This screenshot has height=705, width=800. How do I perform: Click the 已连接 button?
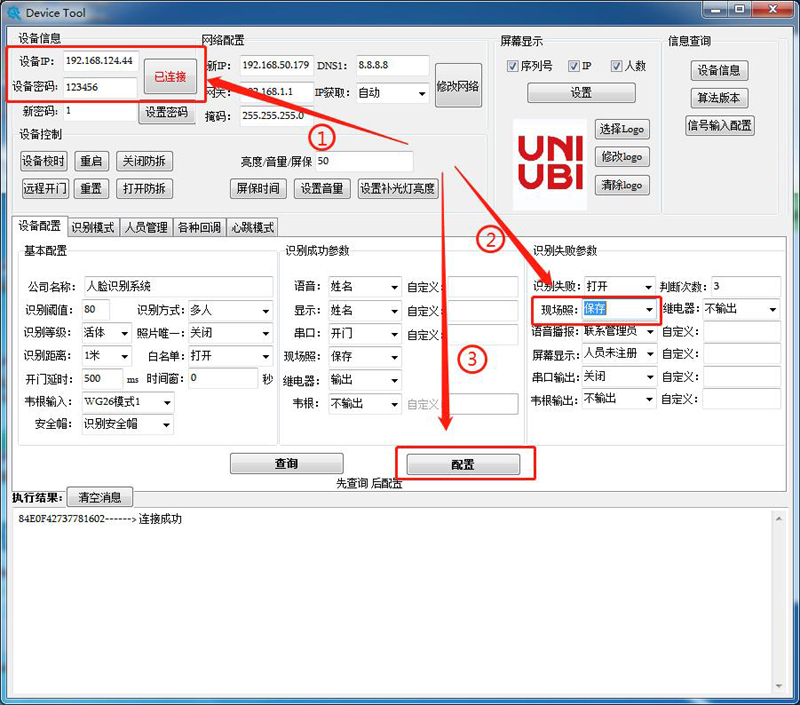(x=170, y=77)
